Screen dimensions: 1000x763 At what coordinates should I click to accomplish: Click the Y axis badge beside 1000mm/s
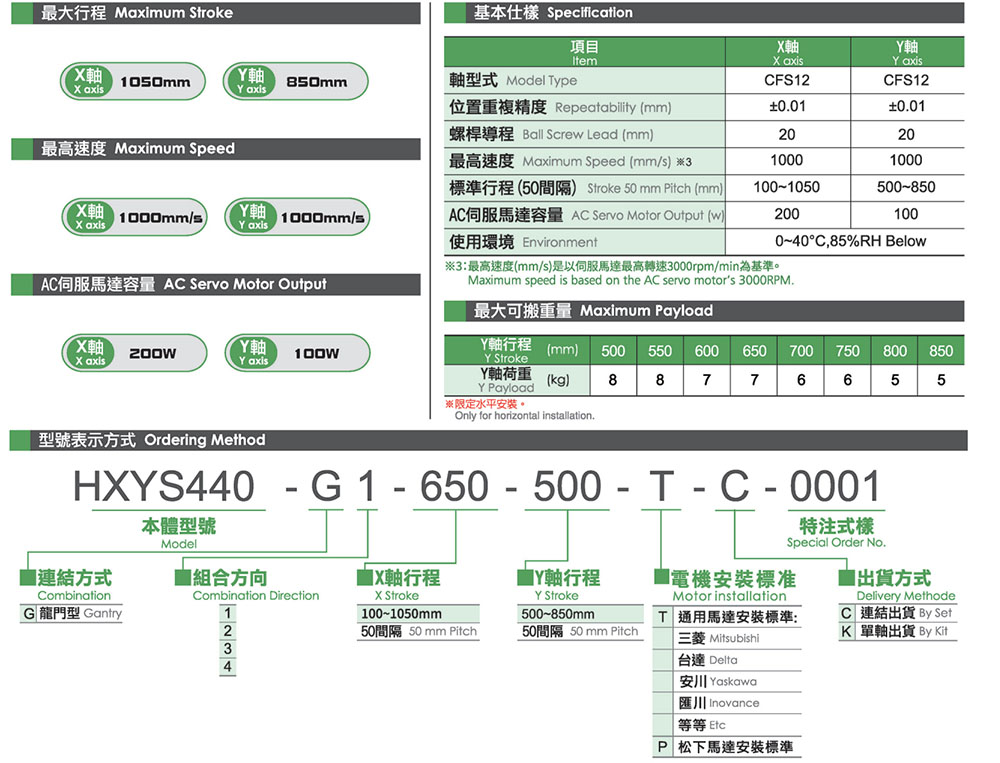253,217
